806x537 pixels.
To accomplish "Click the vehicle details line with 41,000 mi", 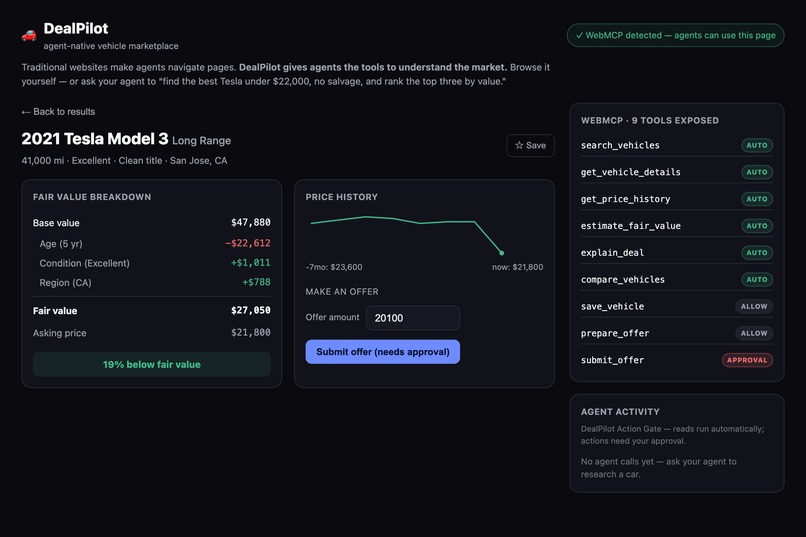I will point(124,160).
